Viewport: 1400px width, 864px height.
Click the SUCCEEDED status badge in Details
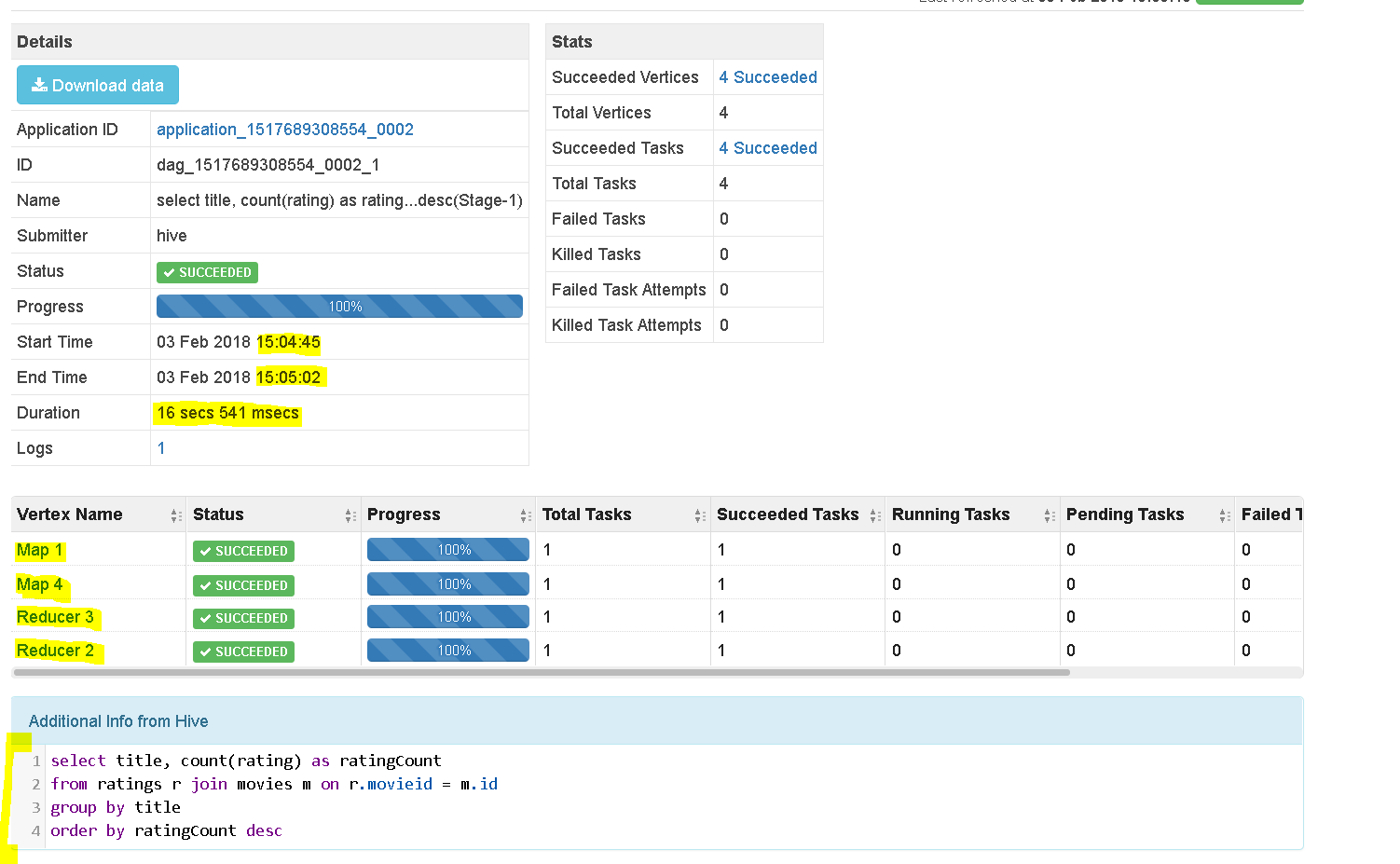point(207,272)
